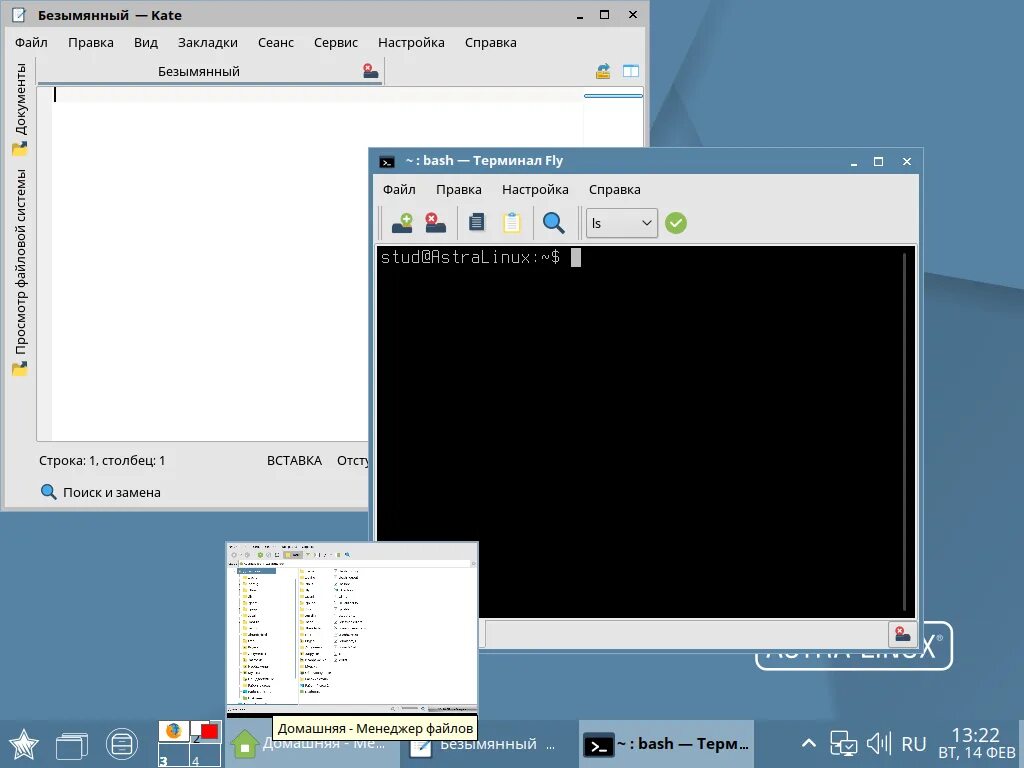Image resolution: width=1024 pixels, height=768 pixels.
Task: Open Просмотр файловой системы side panel in Kate
Action: pos(20,272)
